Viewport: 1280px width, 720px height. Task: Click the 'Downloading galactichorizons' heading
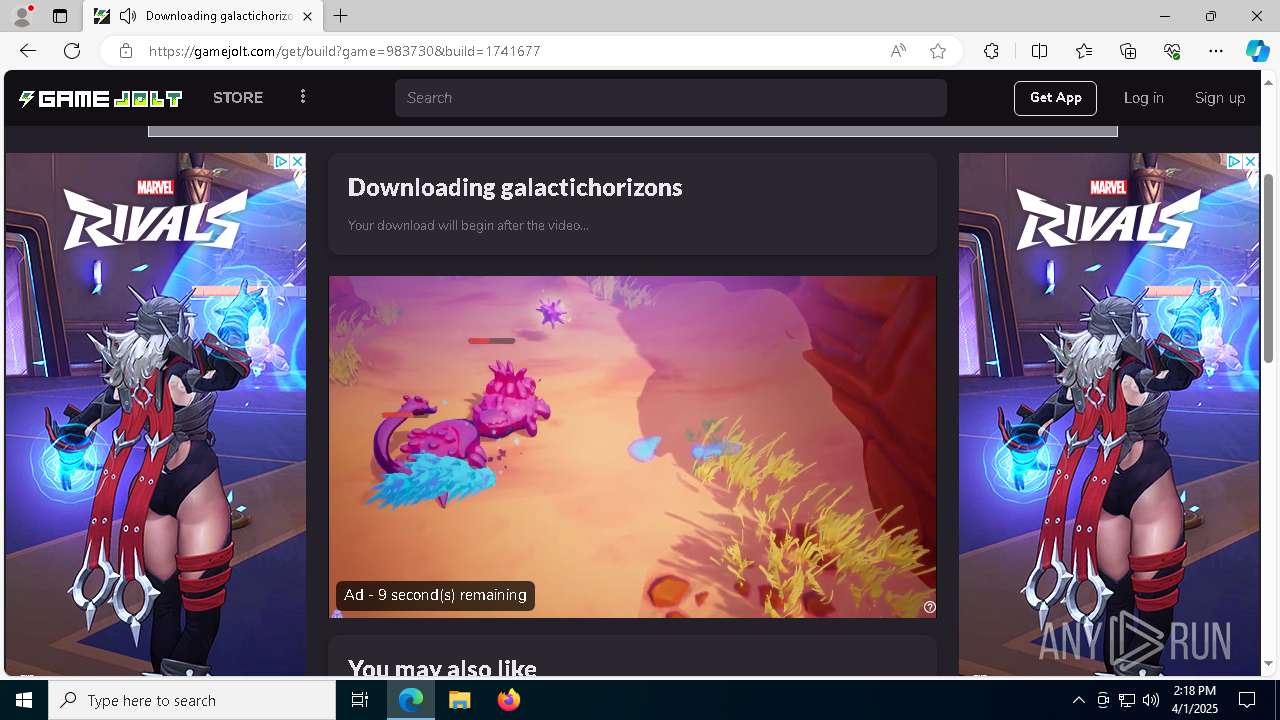coord(515,187)
